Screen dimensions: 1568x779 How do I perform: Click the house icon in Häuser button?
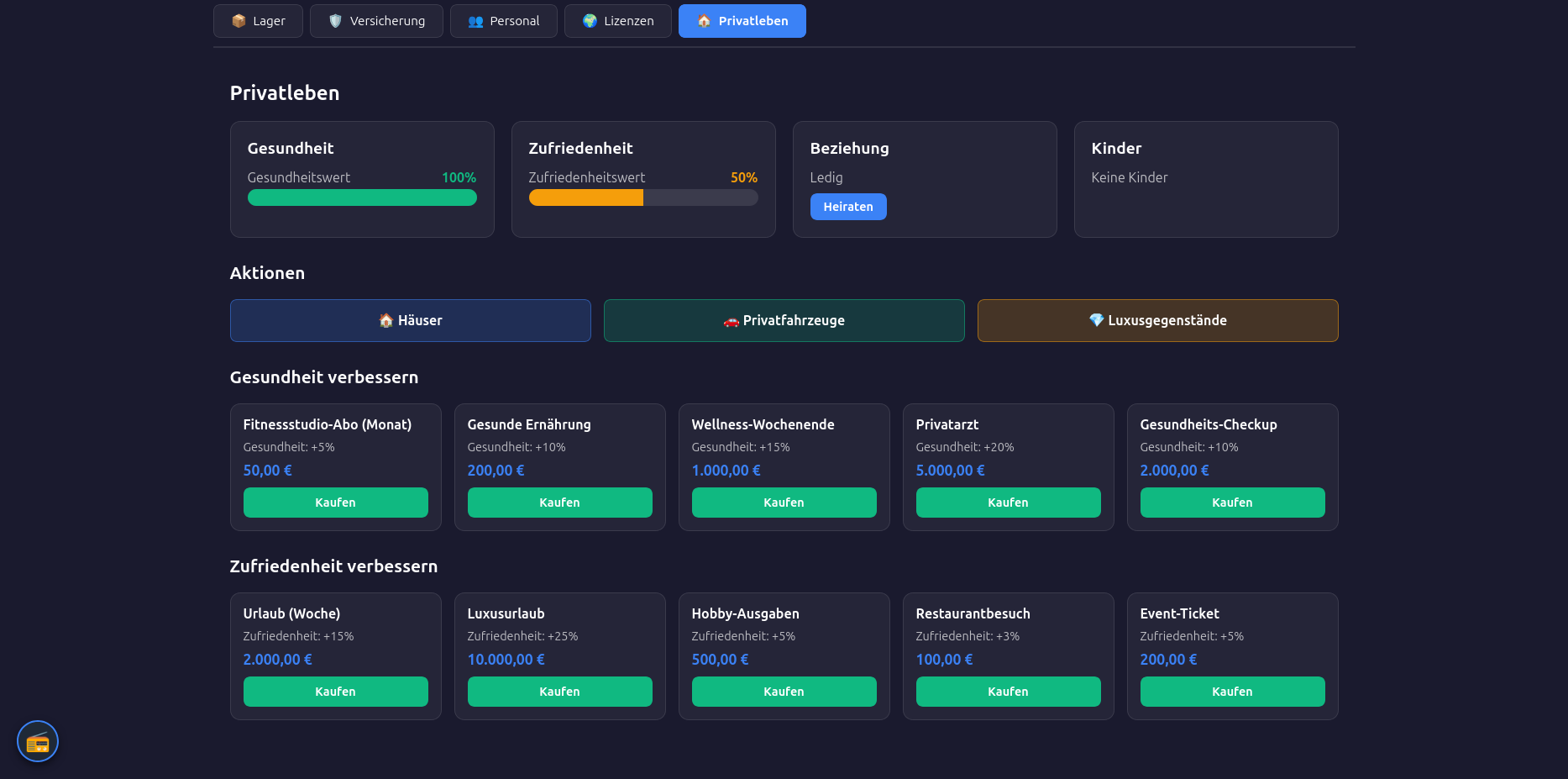386,320
